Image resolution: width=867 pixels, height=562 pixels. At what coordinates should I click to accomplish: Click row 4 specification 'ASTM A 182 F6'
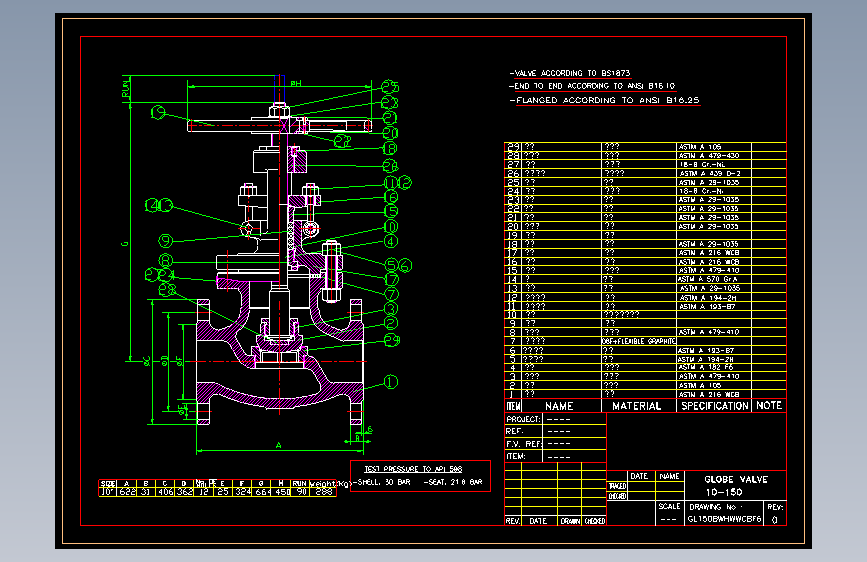(706, 367)
